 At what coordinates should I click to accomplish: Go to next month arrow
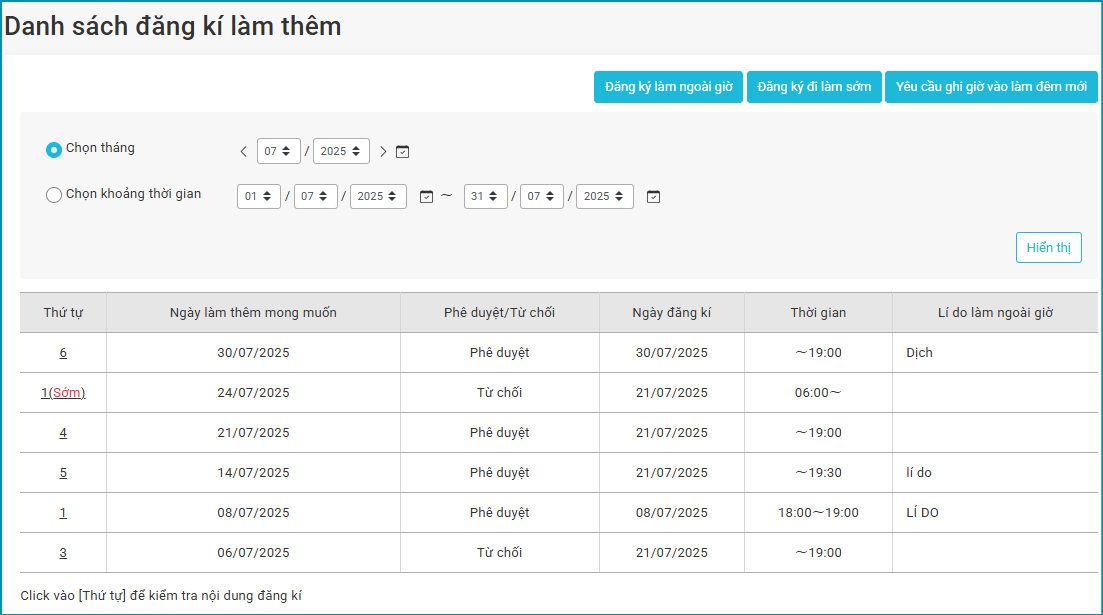(383, 152)
